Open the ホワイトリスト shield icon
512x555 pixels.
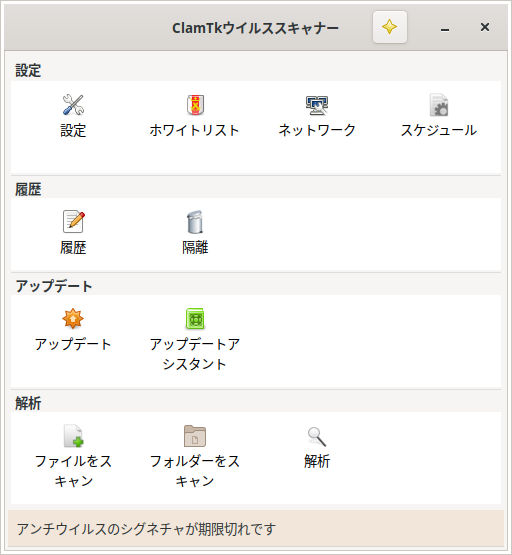tap(195, 105)
